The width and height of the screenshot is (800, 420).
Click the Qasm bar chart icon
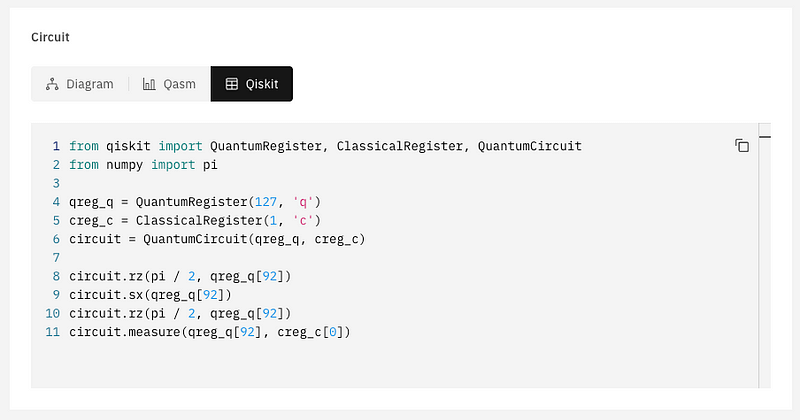pyautogui.click(x=149, y=84)
